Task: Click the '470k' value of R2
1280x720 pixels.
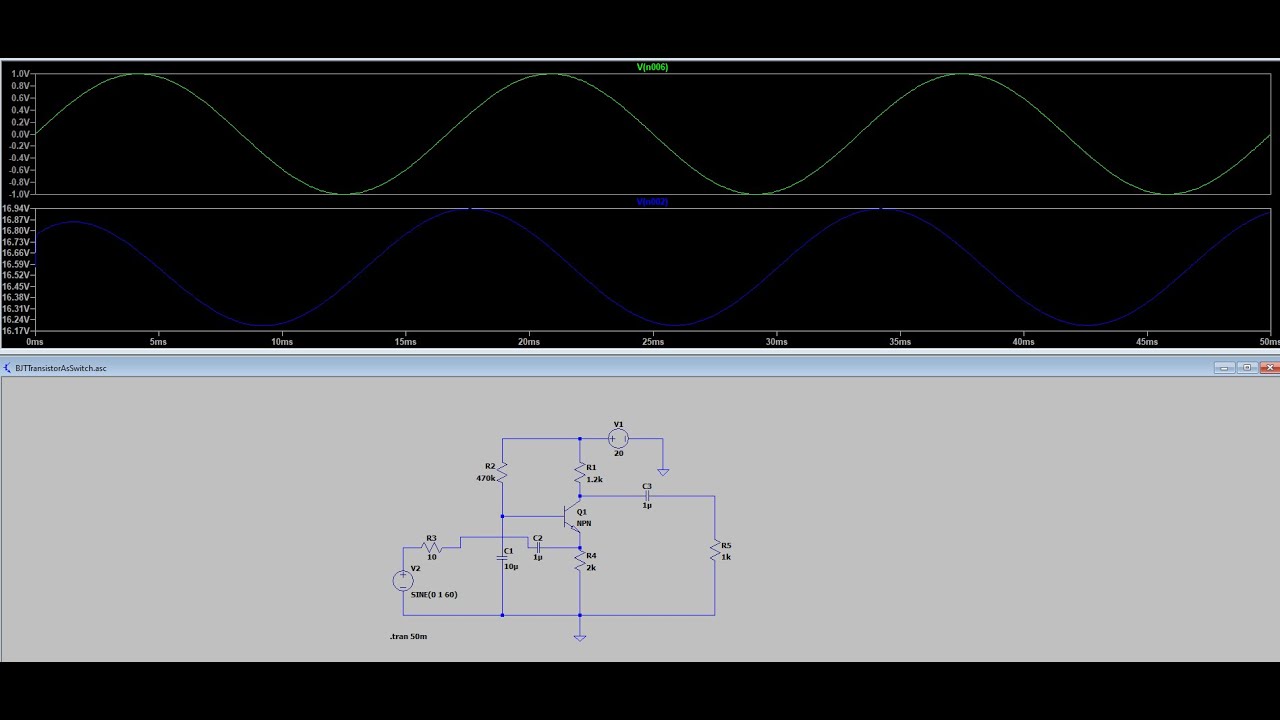Action: point(486,478)
